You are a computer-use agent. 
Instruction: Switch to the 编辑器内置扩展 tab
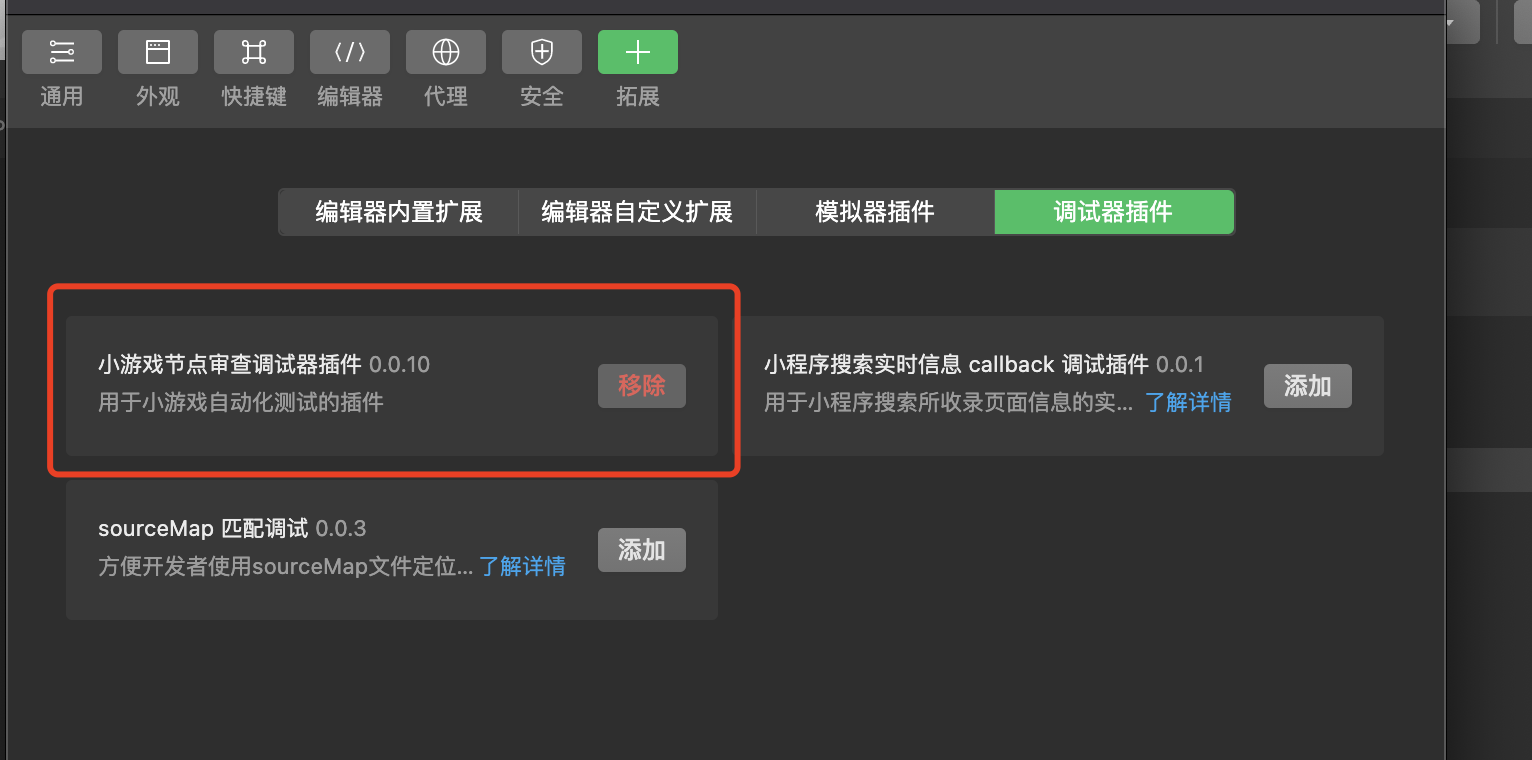click(x=399, y=212)
